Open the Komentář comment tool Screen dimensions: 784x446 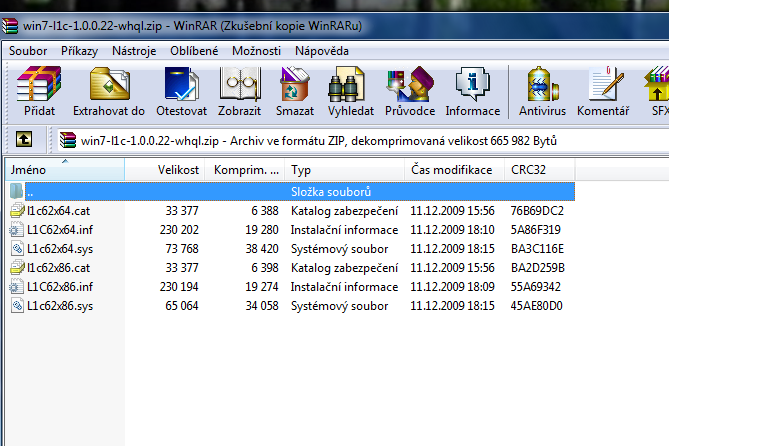(606, 84)
